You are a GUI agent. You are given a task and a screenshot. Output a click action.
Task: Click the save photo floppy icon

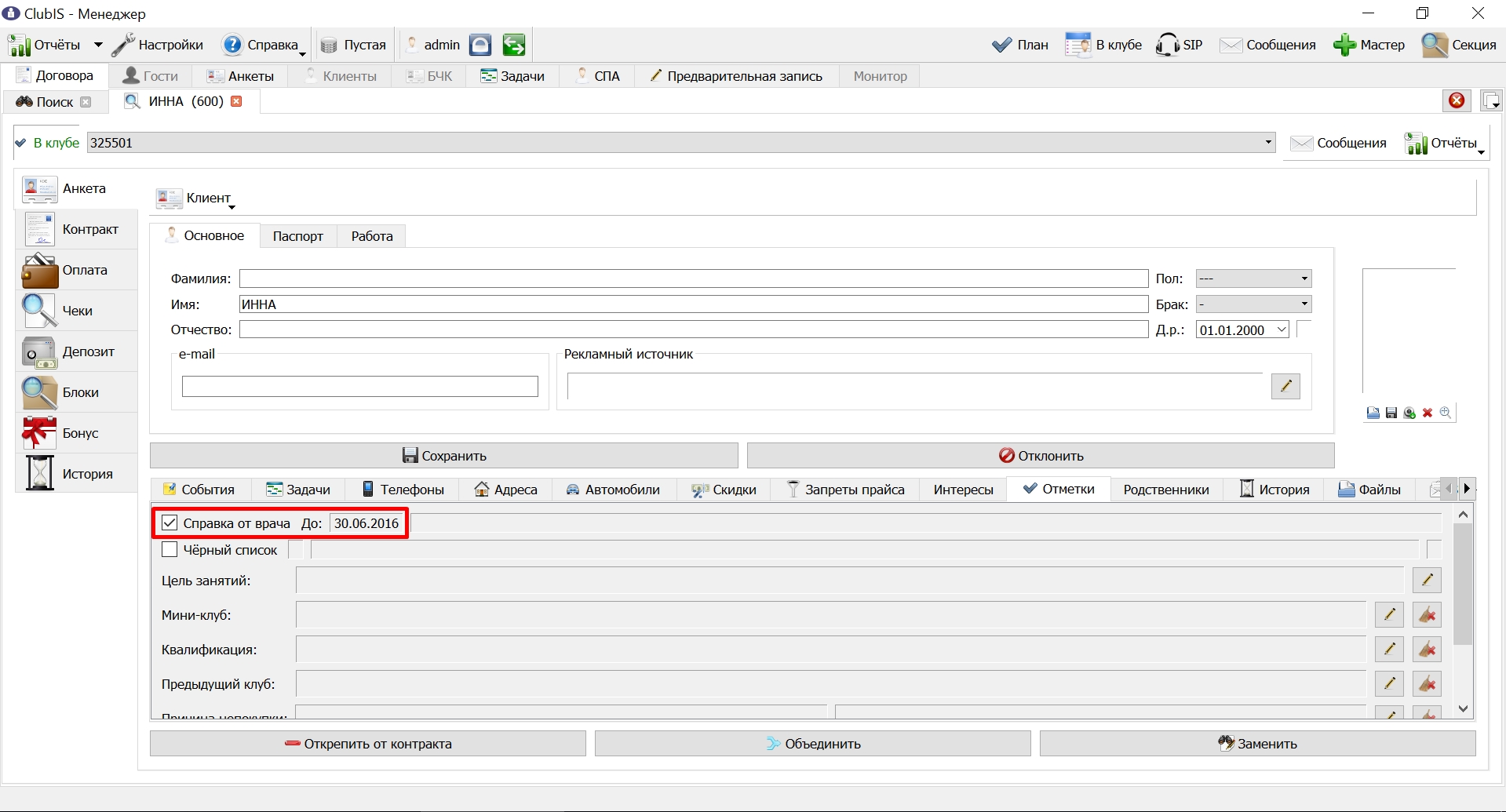tap(1391, 413)
